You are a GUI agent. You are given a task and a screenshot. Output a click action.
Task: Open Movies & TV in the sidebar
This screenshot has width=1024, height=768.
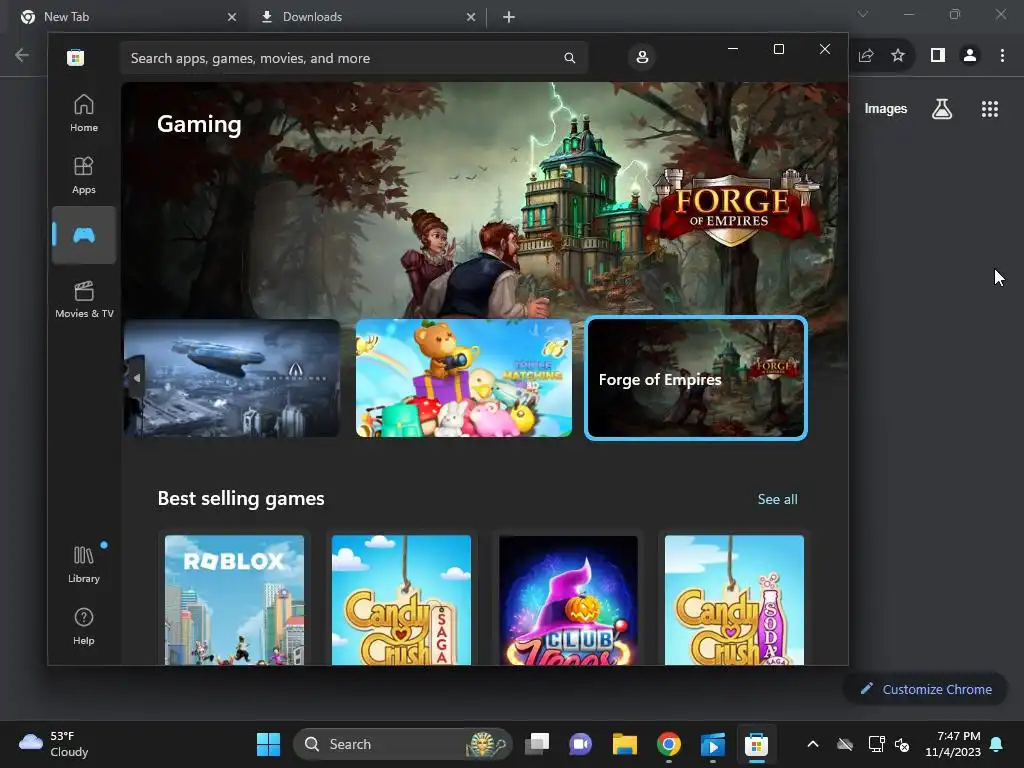point(84,298)
